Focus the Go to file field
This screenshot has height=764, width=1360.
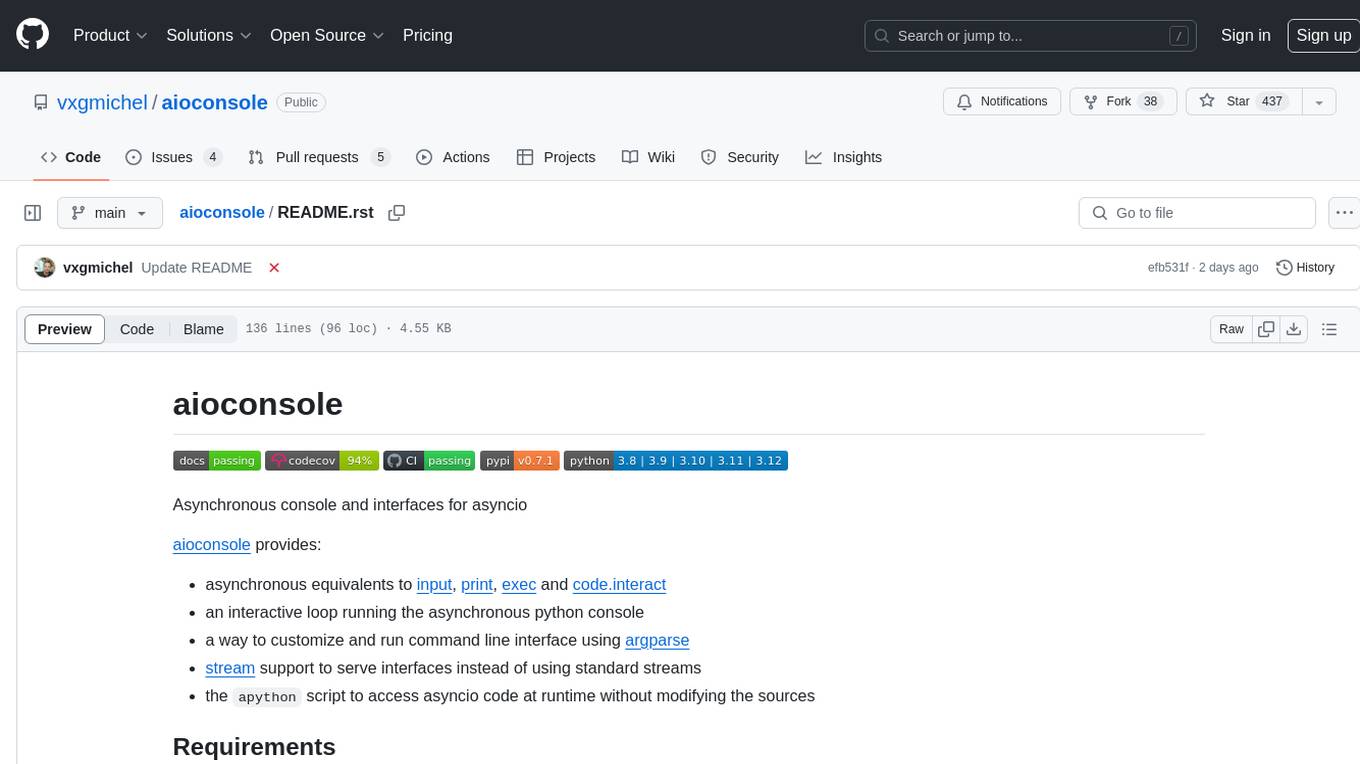tap(1197, 213)
